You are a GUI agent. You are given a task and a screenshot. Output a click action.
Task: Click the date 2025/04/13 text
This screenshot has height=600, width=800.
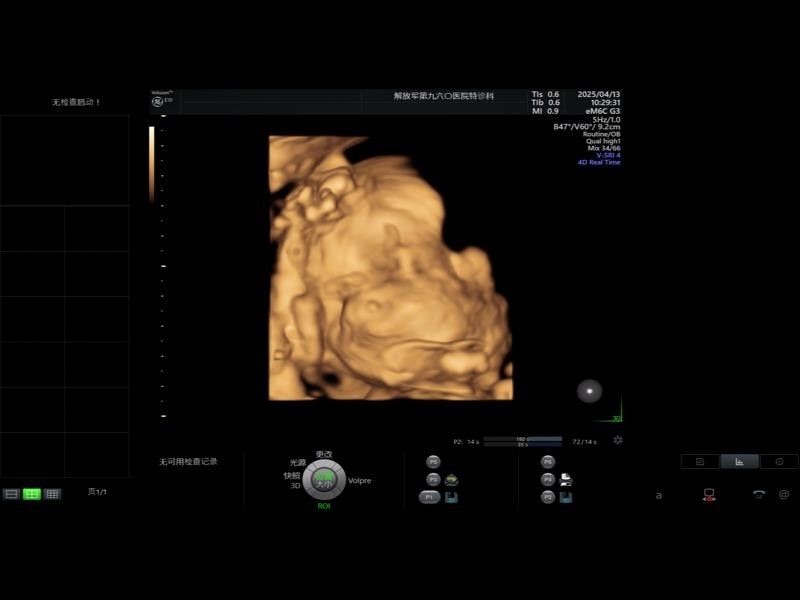(598, 94)
